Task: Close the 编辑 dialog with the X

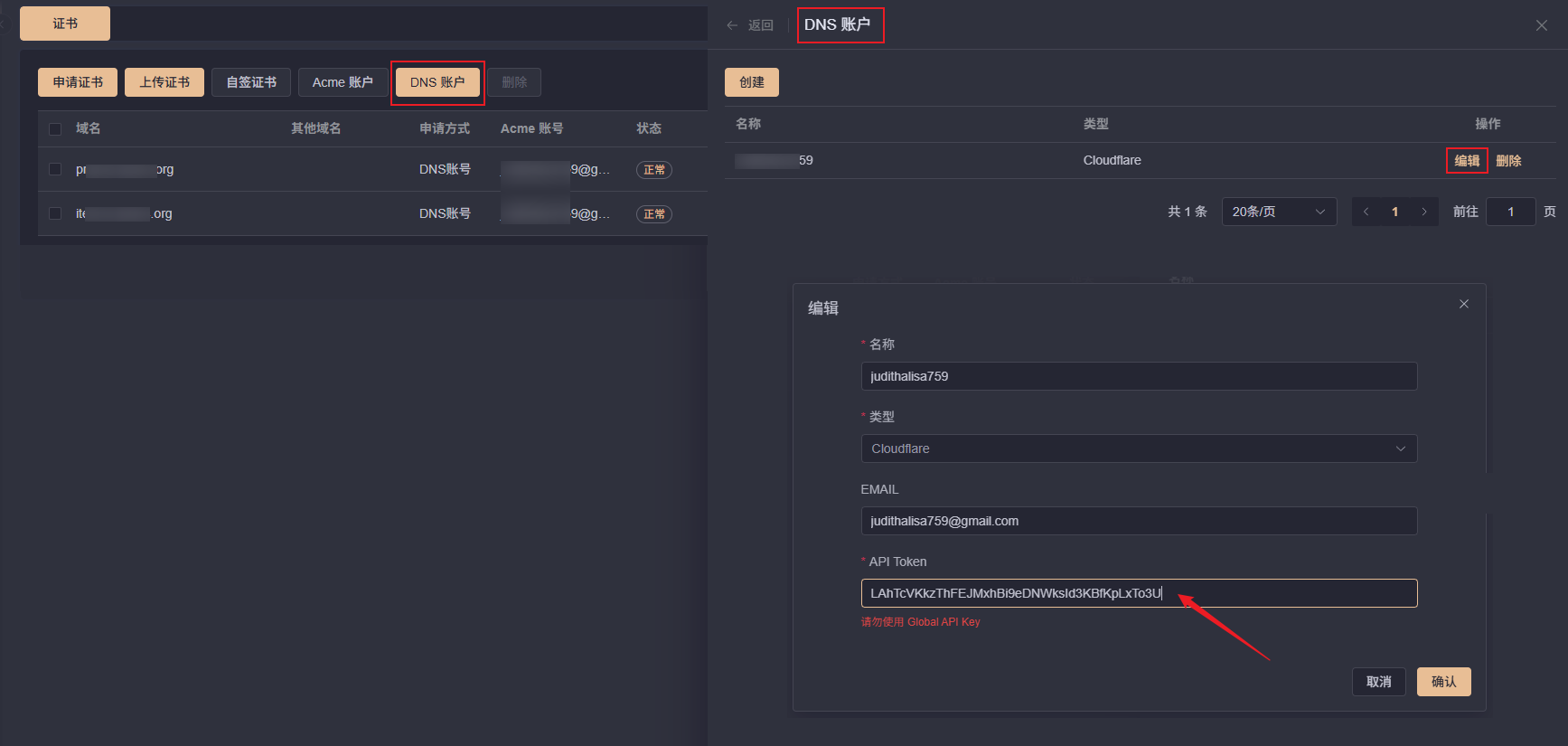Action: tap(1464, 304)
